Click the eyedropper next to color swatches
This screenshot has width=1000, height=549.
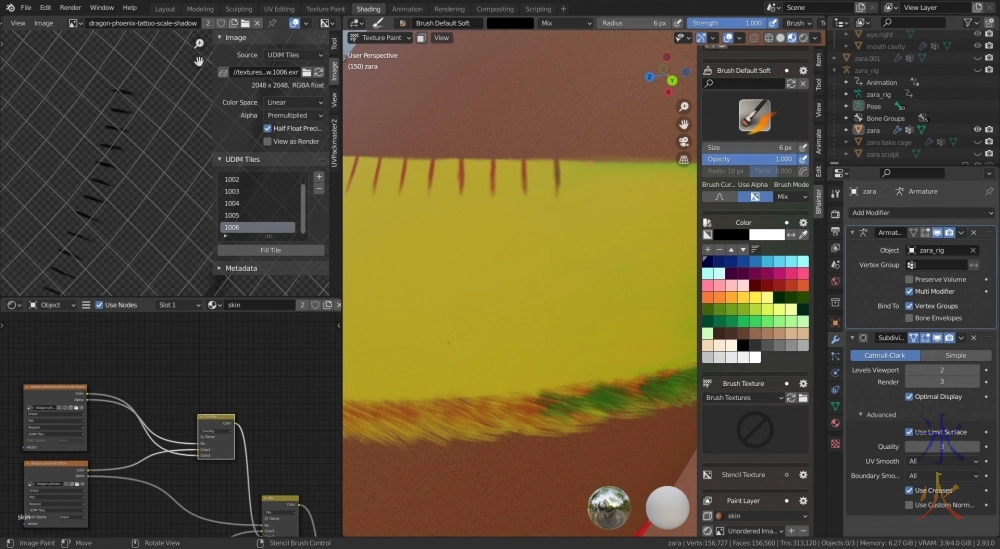click(805, 234)
